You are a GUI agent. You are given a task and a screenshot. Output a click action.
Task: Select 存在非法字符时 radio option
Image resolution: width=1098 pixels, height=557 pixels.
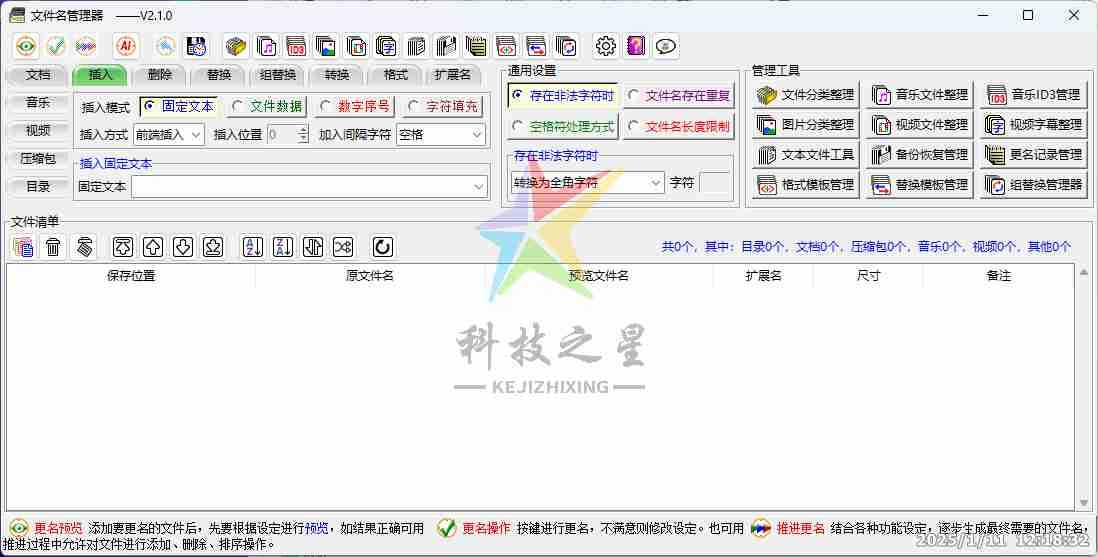click(563, 96)
